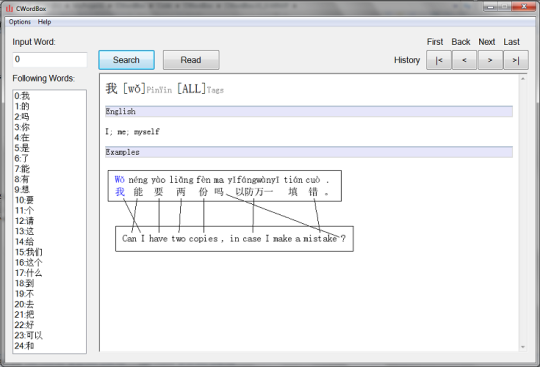Select word '5:是' in the list
The image size is (540, 367).
click(22, 148)
